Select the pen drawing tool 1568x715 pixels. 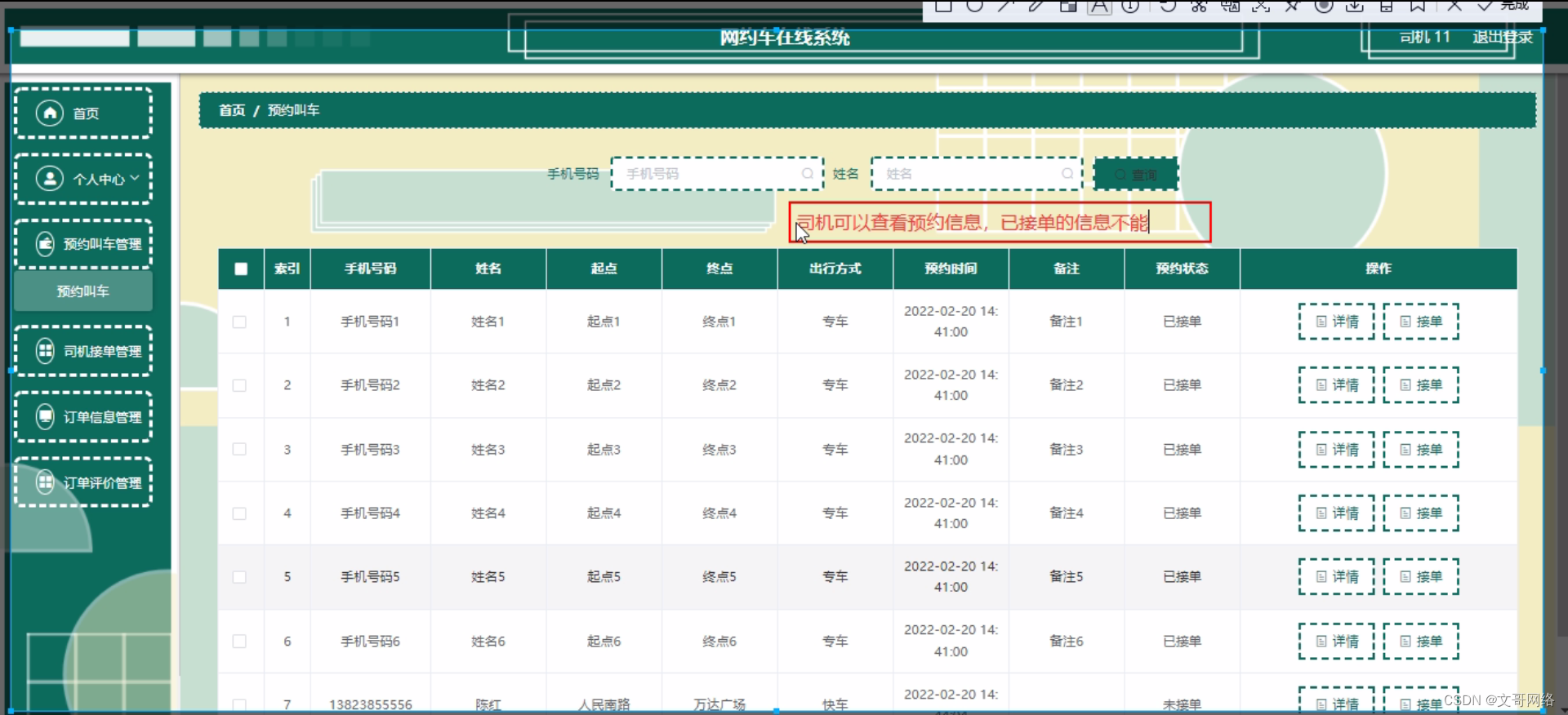1036,6
